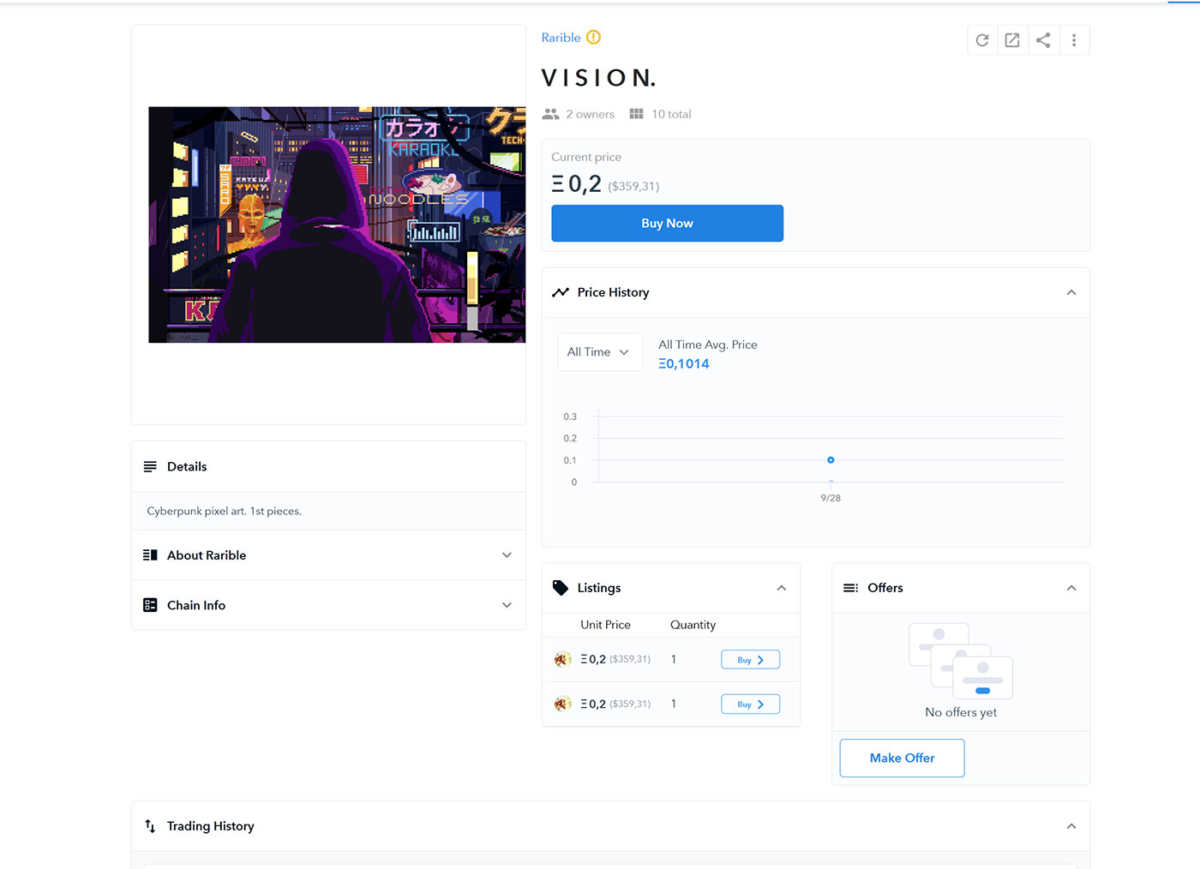The height and width of the screenshot is (869, 1200).
Task: Collapse the Trading History panel
Action: (1071, 826)
